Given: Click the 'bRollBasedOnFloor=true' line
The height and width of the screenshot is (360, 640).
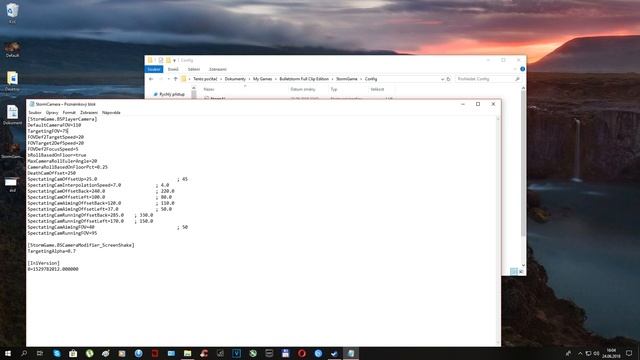Looking at the screenshot, I should click(57, 155).
